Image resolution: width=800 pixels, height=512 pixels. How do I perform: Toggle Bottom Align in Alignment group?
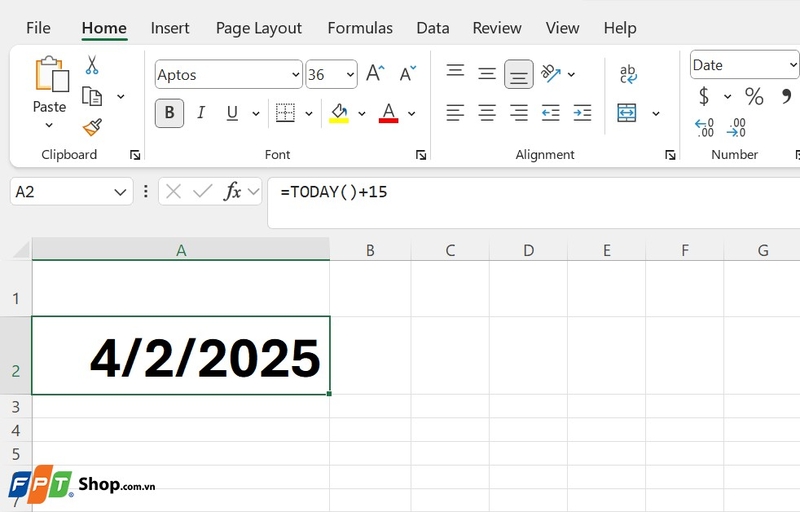click(519, 74)
